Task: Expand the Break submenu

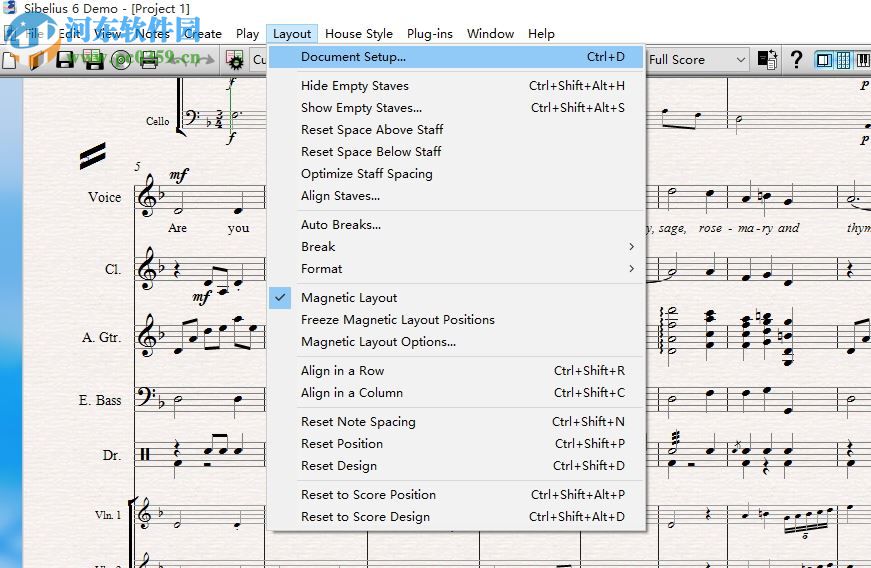Action: tap(455, 247)
